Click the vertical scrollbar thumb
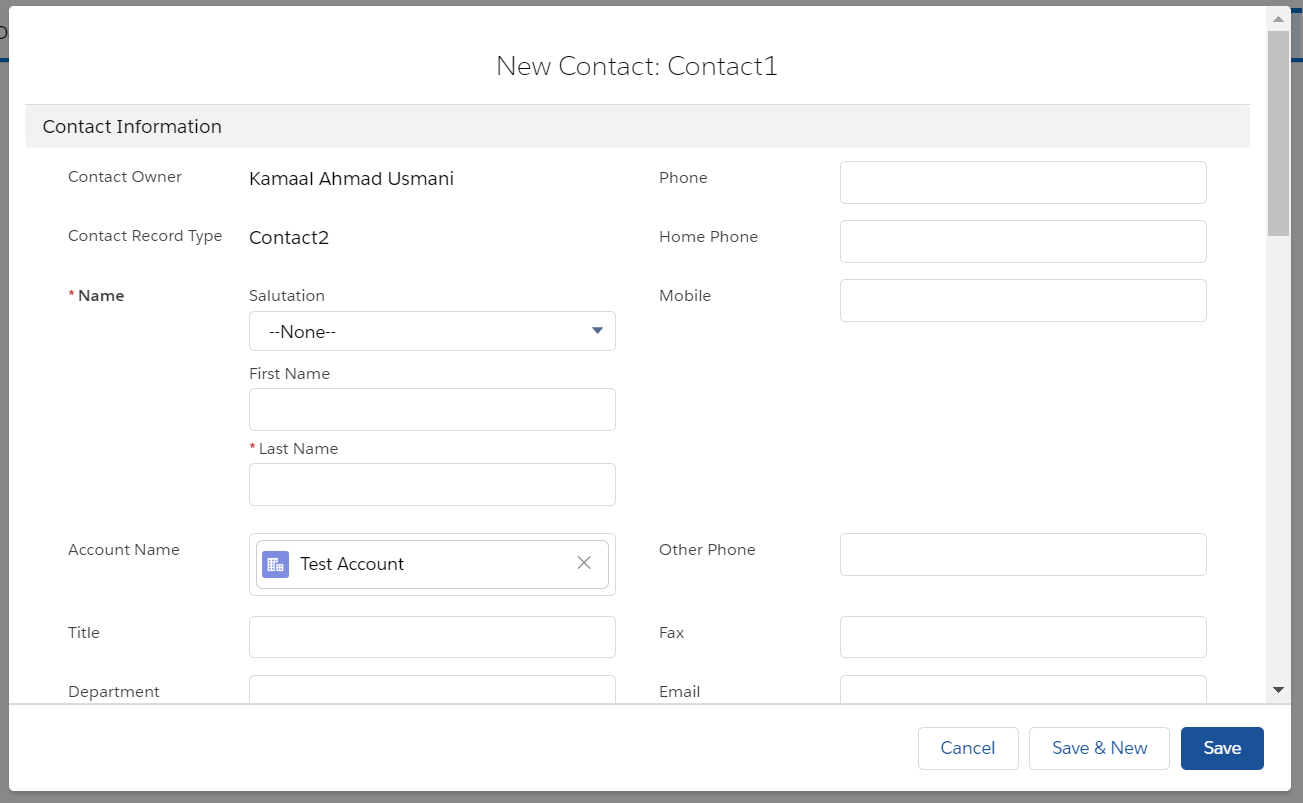The height and width of the screenshot is (803, 1303). tap(1277, 132)
